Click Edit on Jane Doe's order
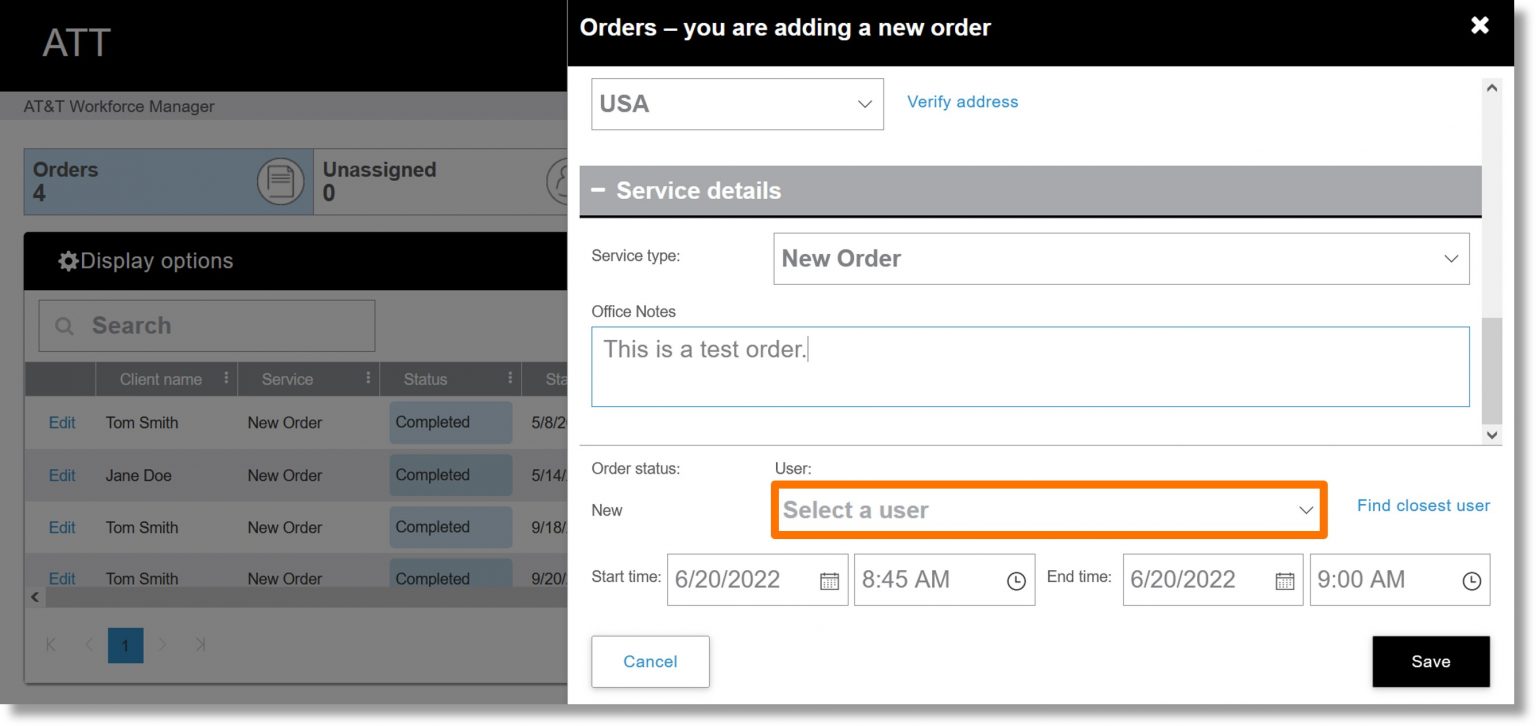 tap(61, 475)
